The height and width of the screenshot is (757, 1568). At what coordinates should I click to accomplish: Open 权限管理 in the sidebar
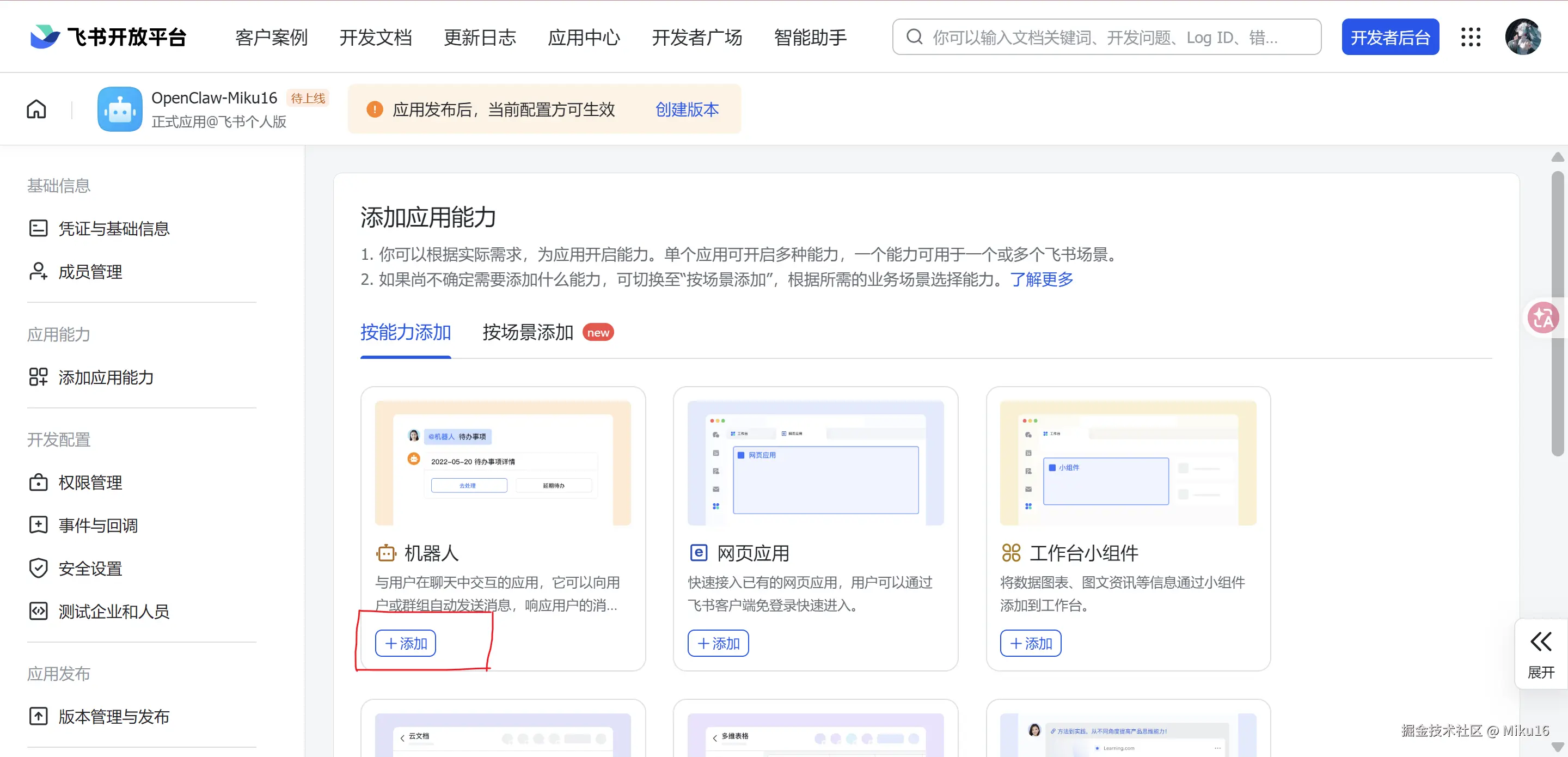pyautogui.click(x=90, y=483)
